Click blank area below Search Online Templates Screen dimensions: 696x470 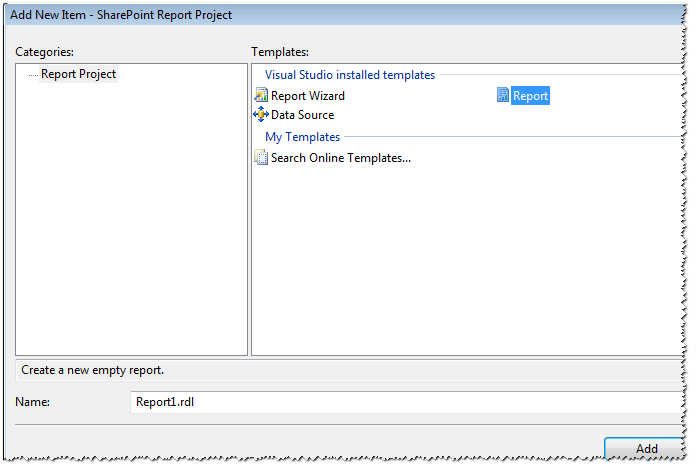[450, 260]
